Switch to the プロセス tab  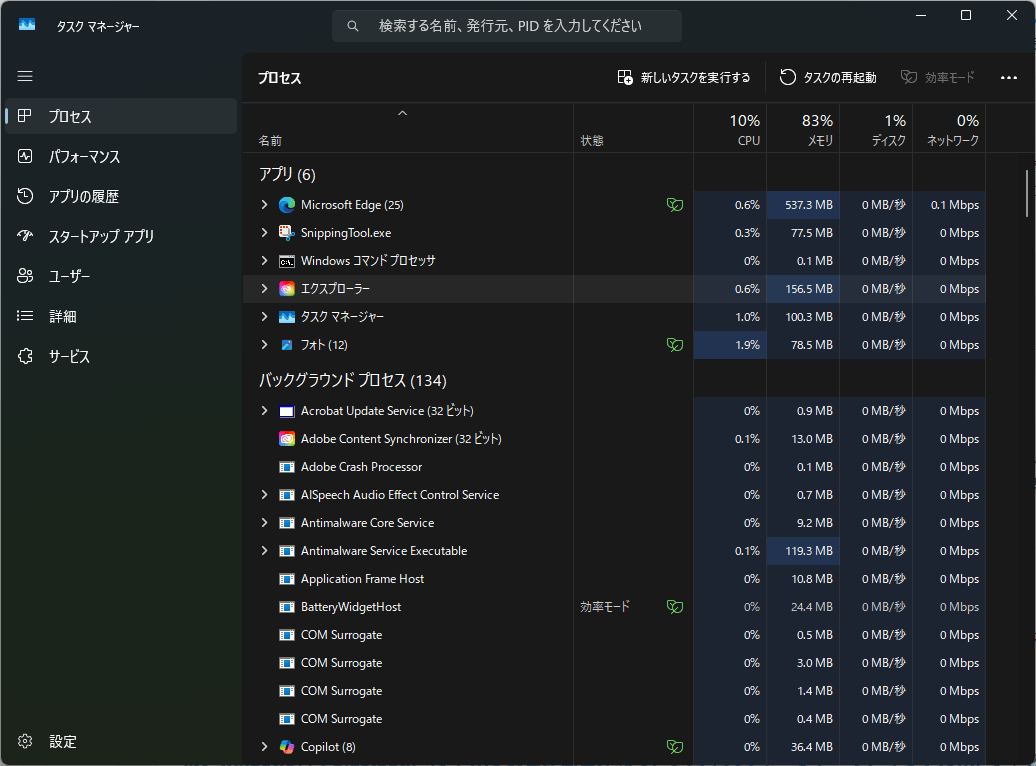121,116
